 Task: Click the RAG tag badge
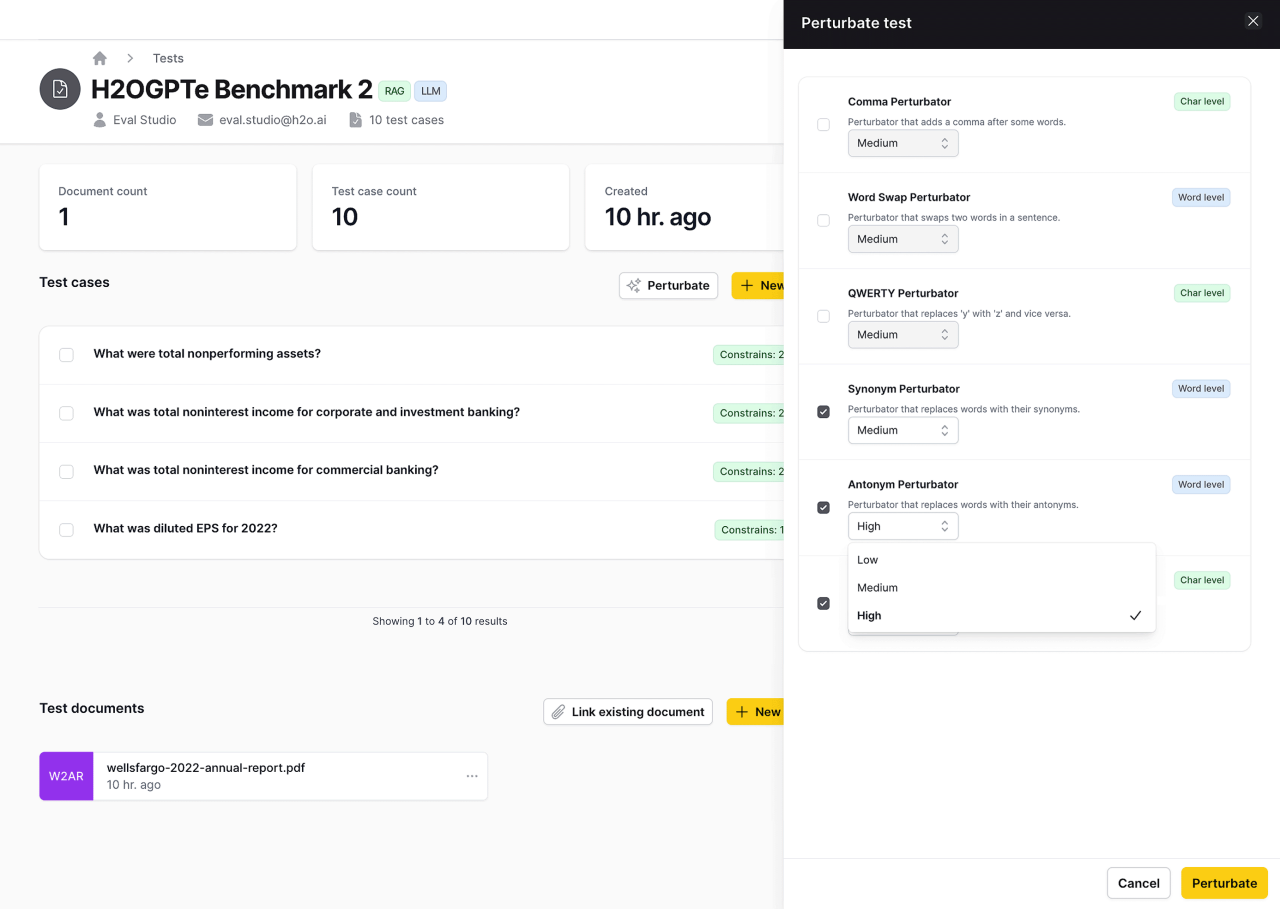tap(394, 91)
